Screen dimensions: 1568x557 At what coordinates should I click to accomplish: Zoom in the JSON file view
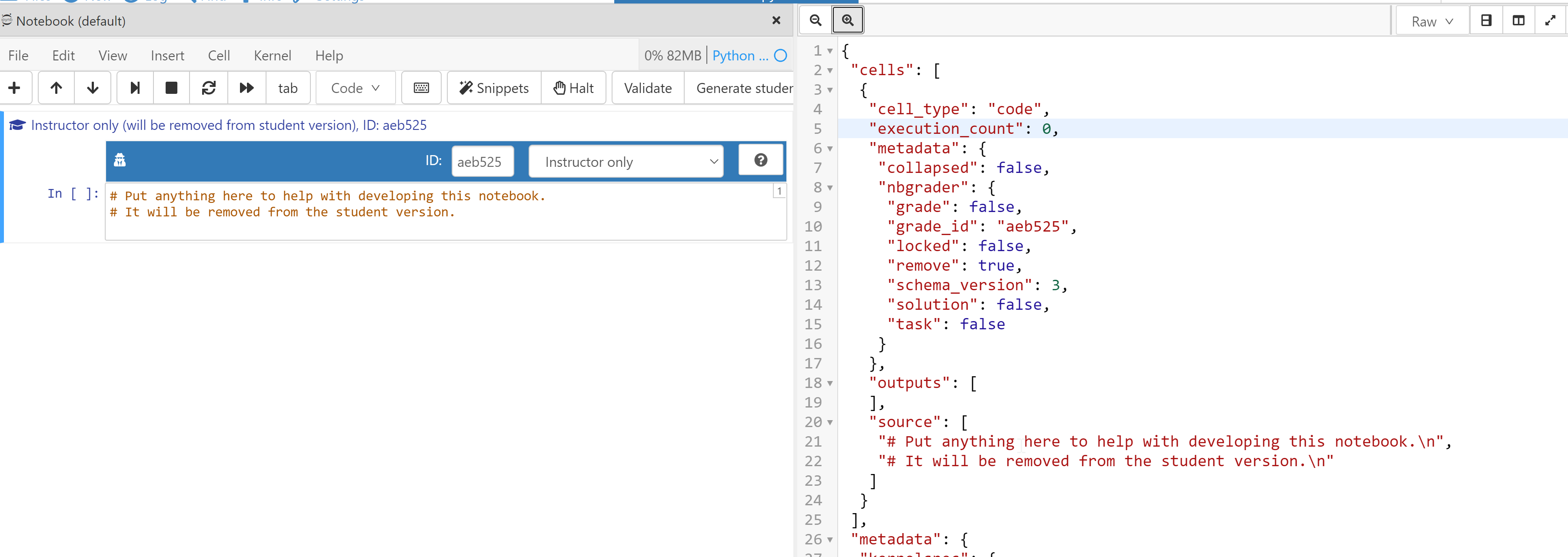pos(847,20)
